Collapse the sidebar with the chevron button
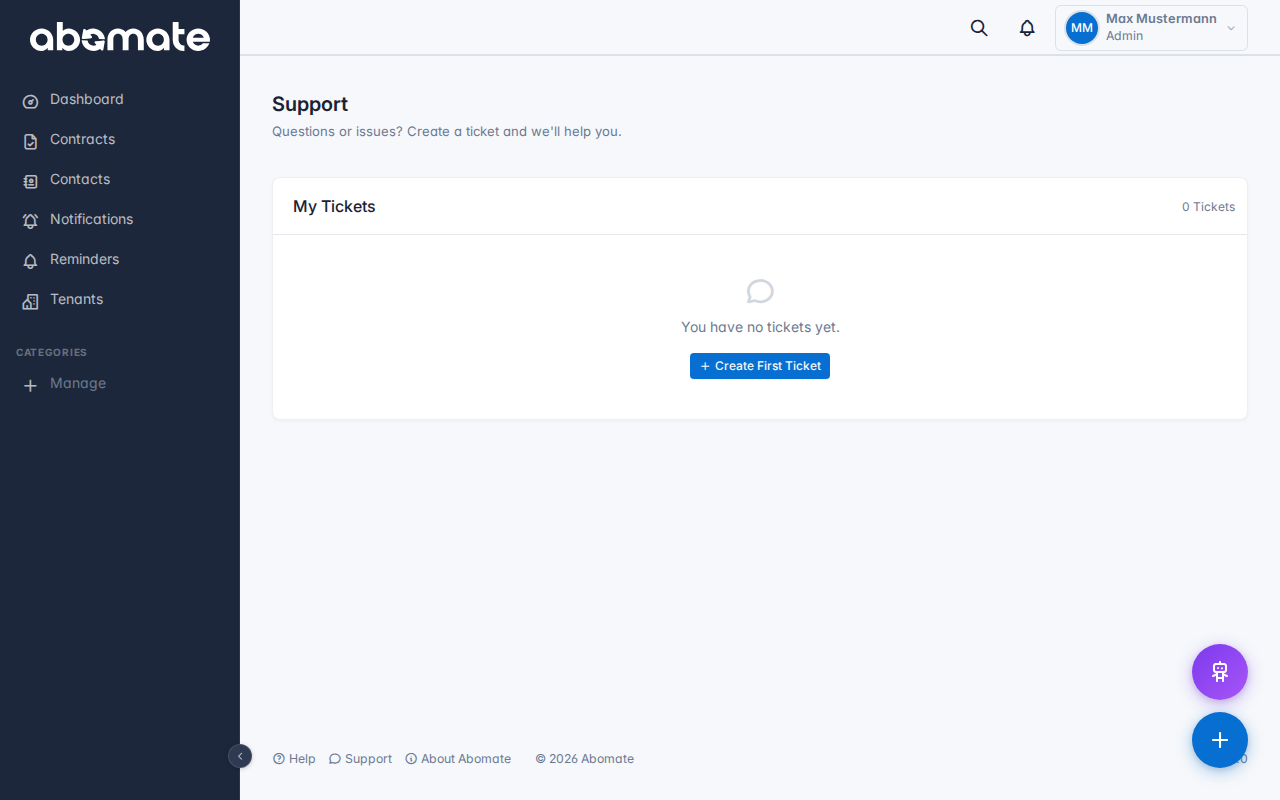 pyautogui.click(x=240, y=757)
